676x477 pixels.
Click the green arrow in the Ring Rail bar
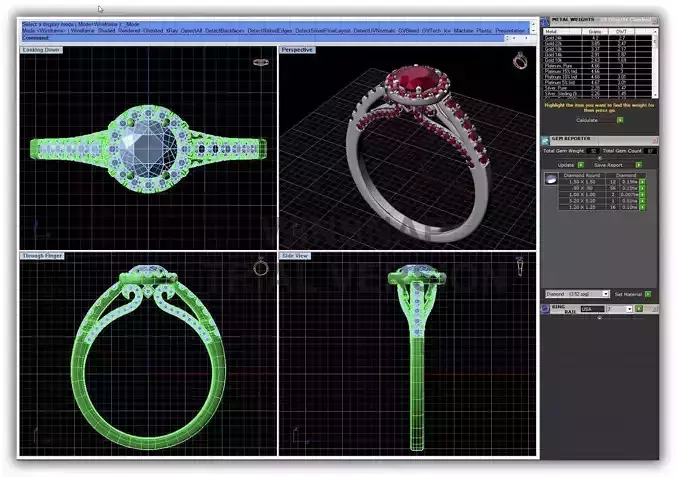click(x=639, y=309)
